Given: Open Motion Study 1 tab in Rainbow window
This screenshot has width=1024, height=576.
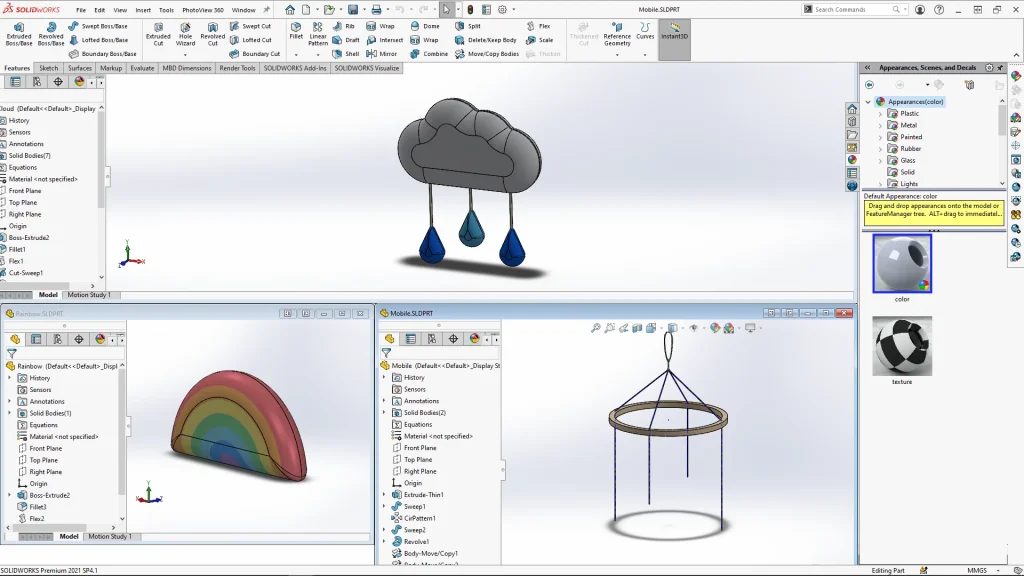Looking at the screenshot, I should coord(109,536).
